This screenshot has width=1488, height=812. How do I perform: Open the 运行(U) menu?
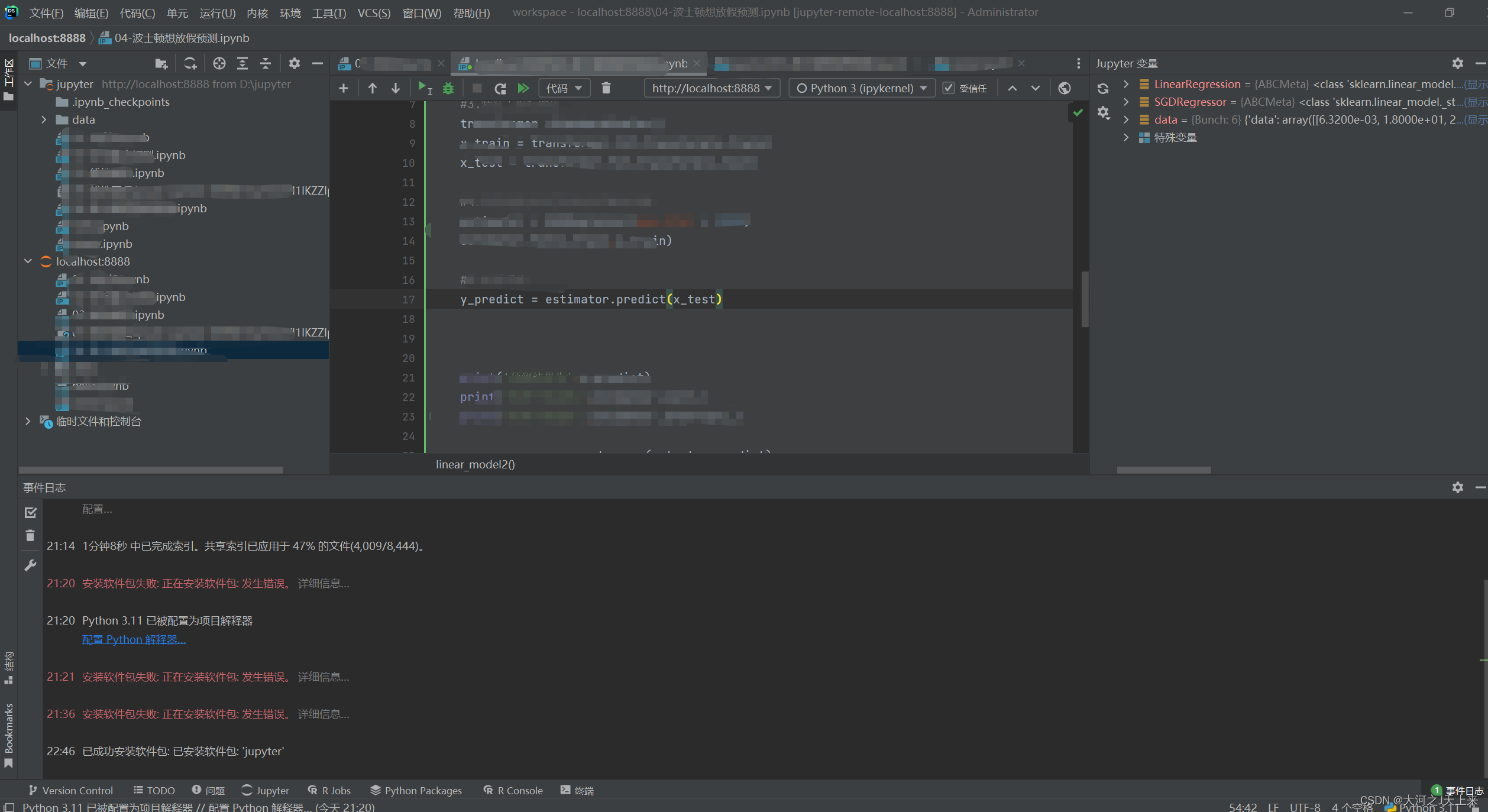pos(216,12)
